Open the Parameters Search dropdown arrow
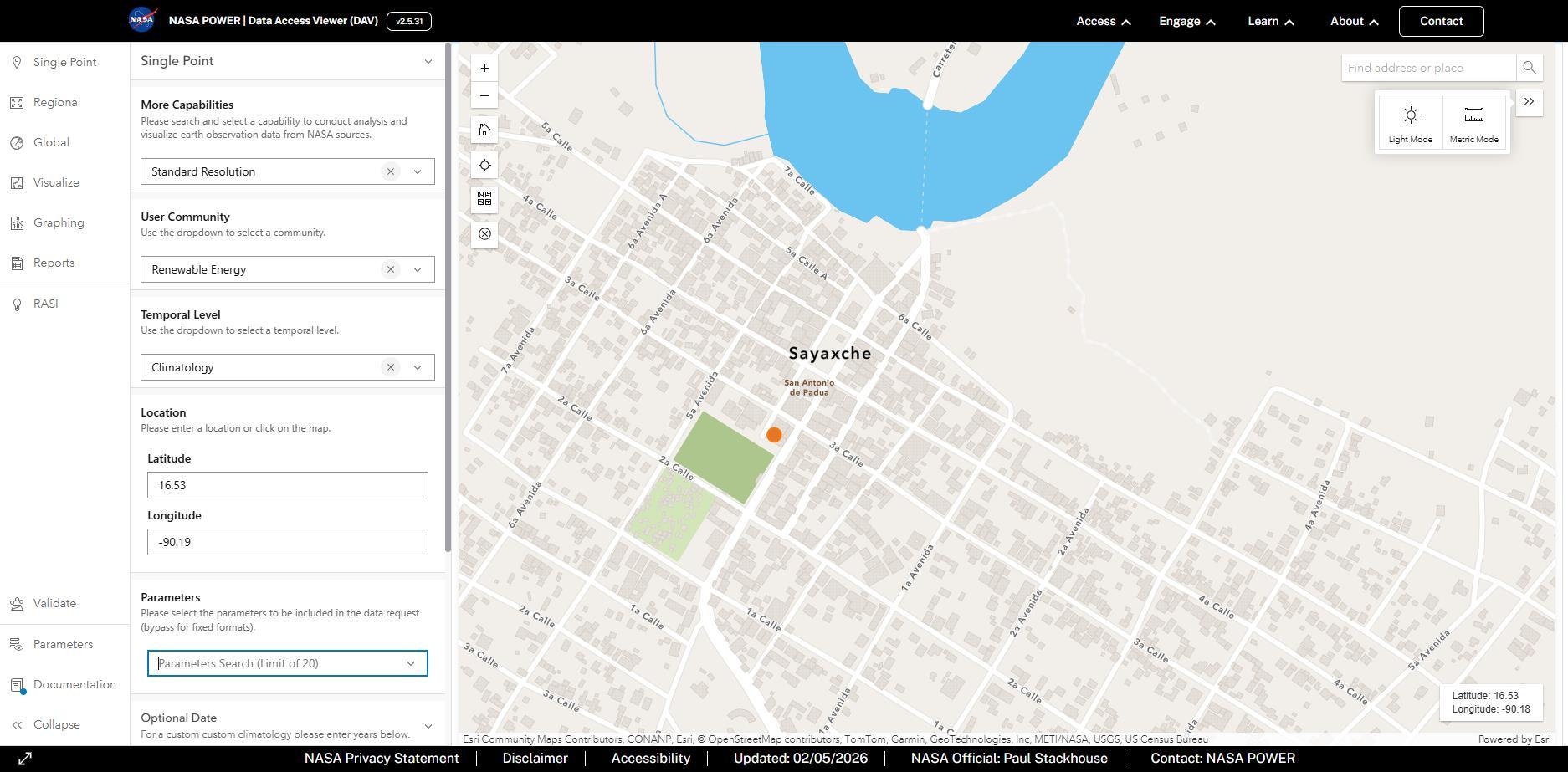Image resolution: width=1568 pixels, height=772 pixels. (x=411, y=663)
